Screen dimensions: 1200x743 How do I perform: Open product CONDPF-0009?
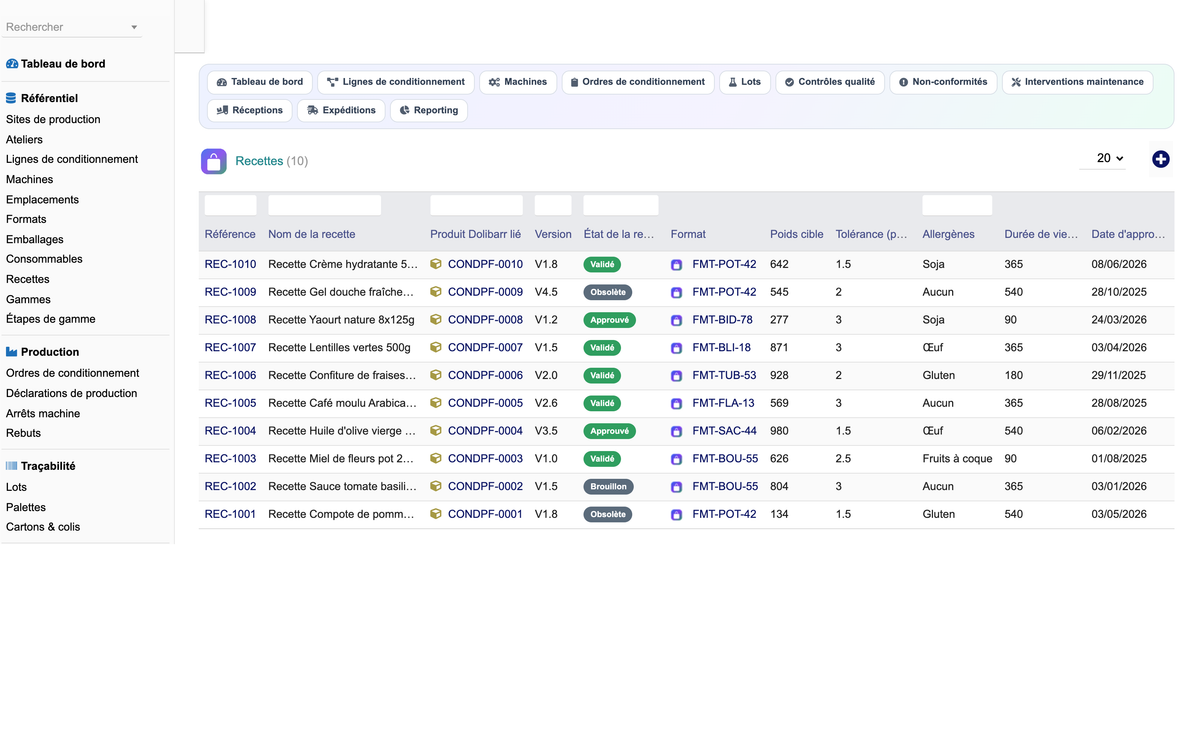485,292
